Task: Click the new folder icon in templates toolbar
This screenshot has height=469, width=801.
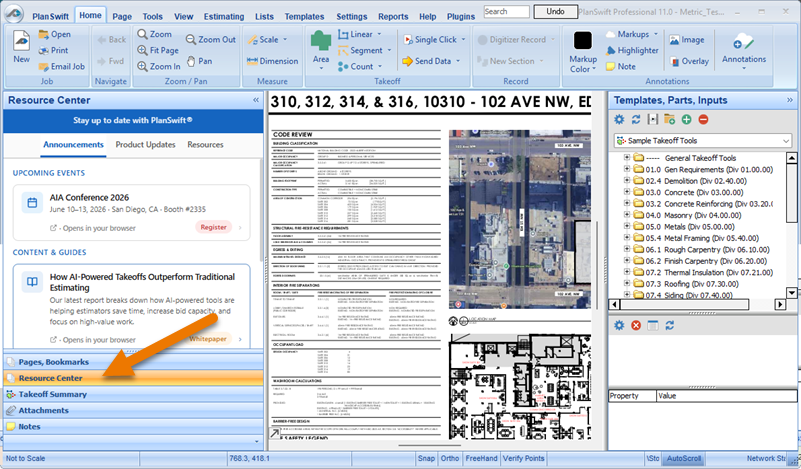Action: (x=670, y=120)
